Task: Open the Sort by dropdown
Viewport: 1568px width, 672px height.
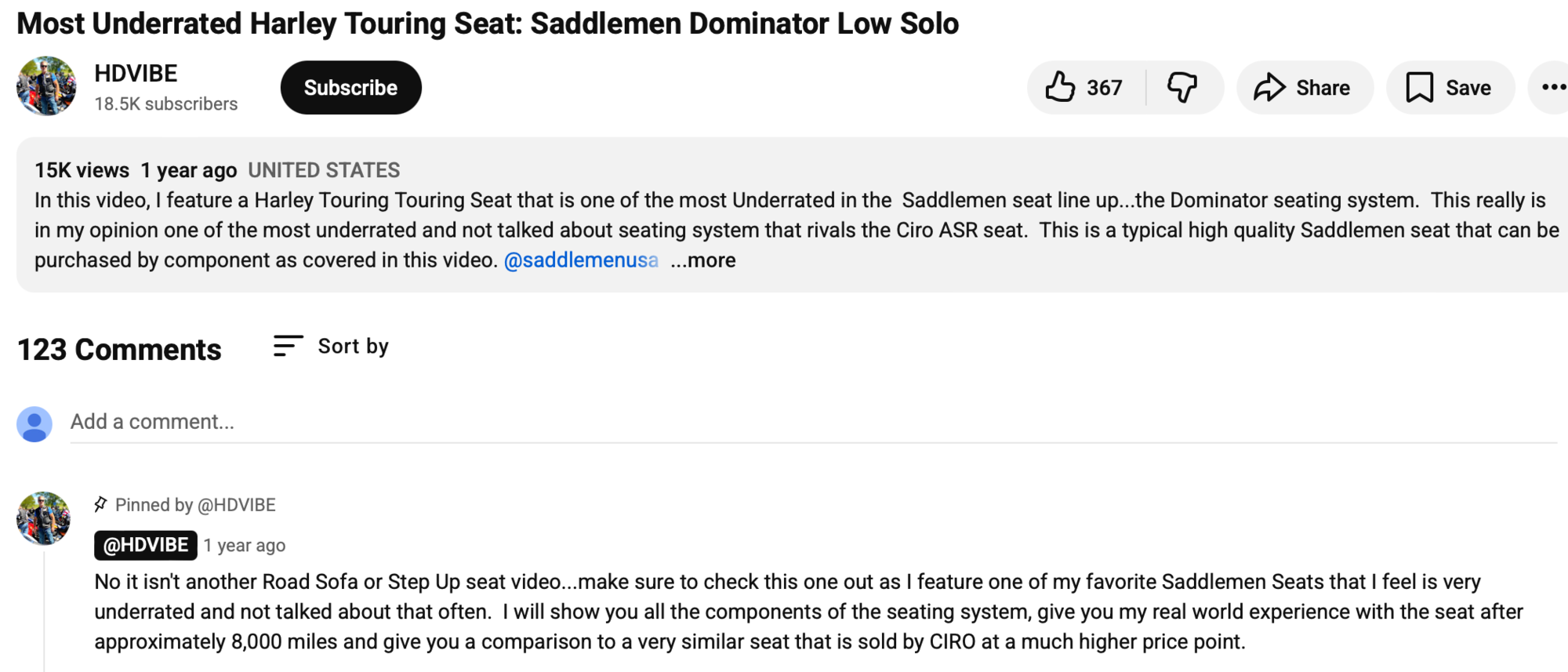Action: (353, 346)
